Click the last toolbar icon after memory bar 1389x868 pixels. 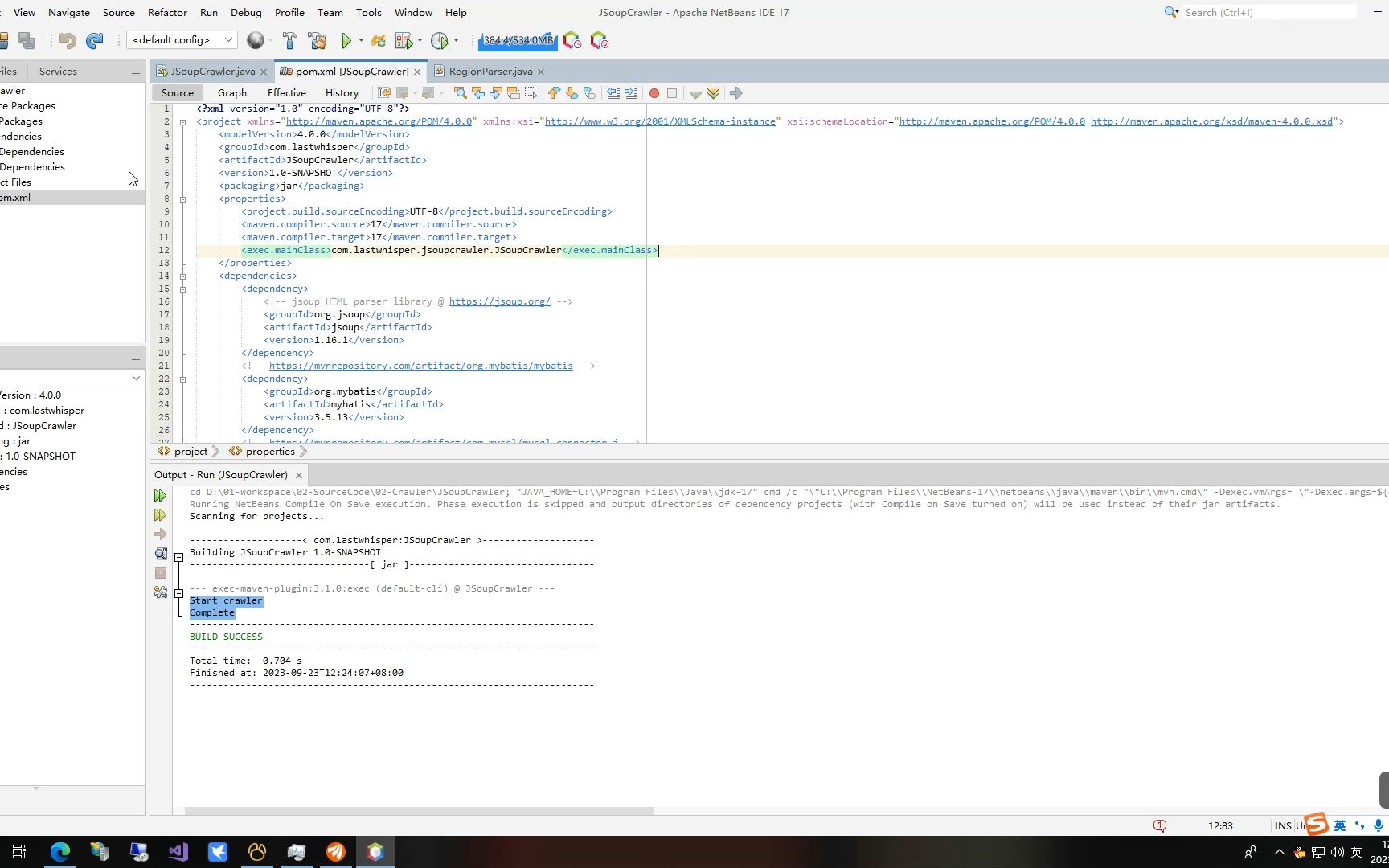pos(600,40)
